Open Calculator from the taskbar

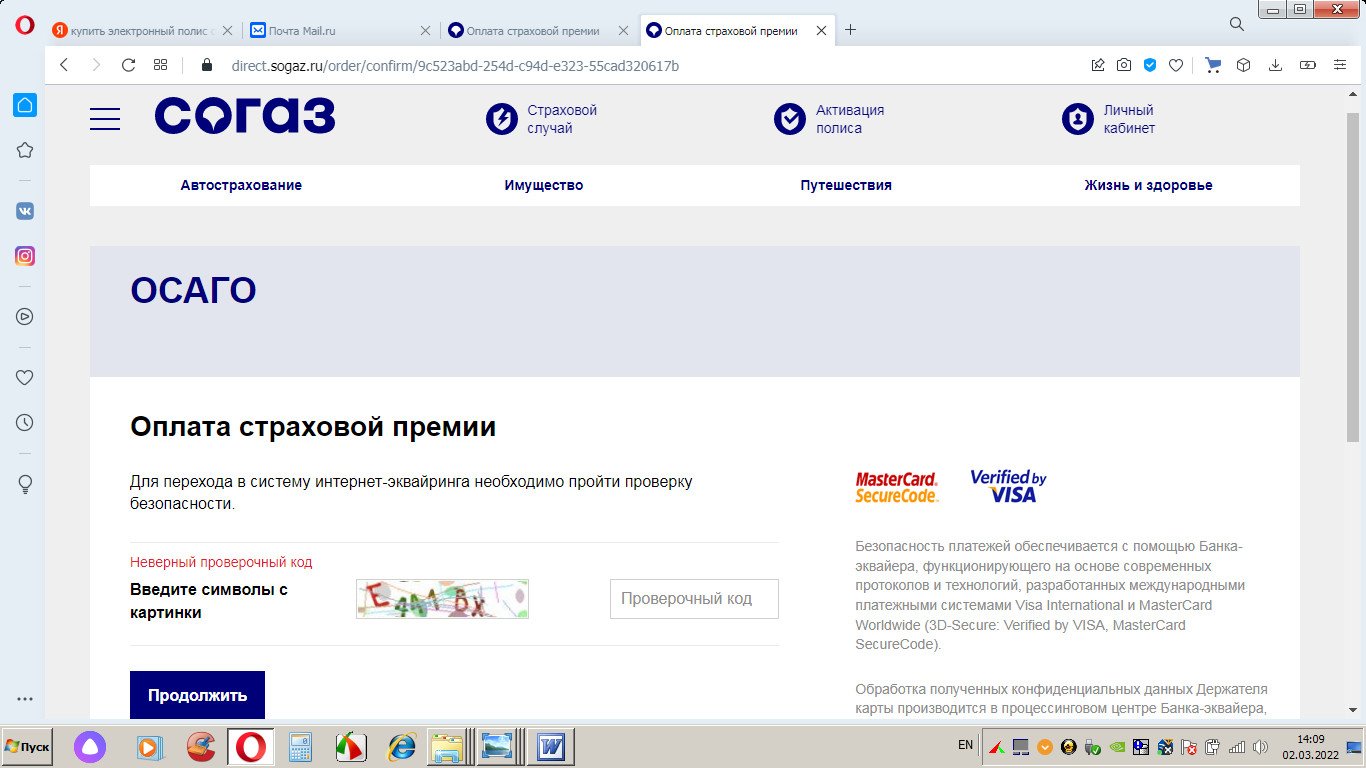pyautogui.click(x=300, y=747)
